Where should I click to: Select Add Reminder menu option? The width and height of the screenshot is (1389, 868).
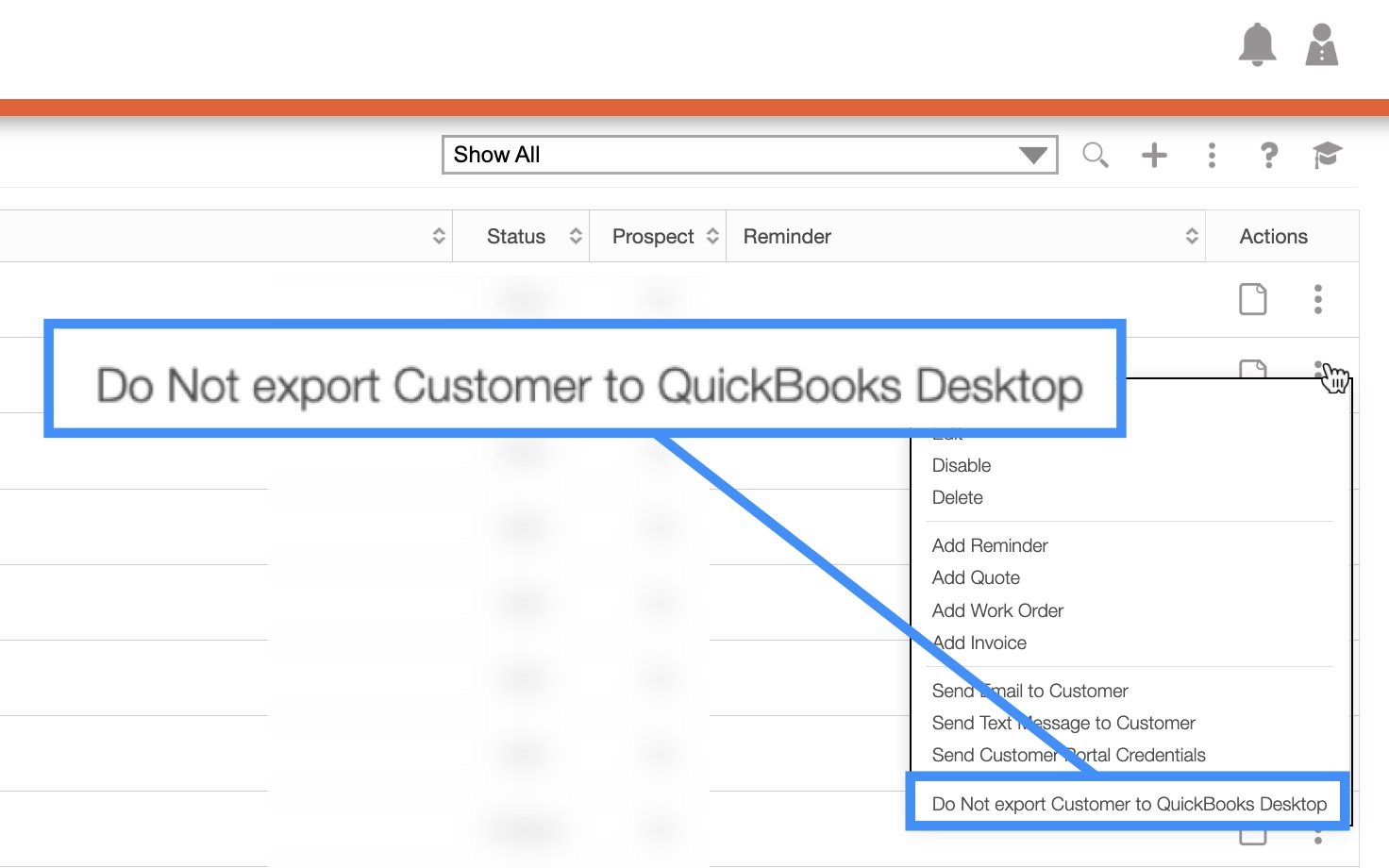pos(990,545)
